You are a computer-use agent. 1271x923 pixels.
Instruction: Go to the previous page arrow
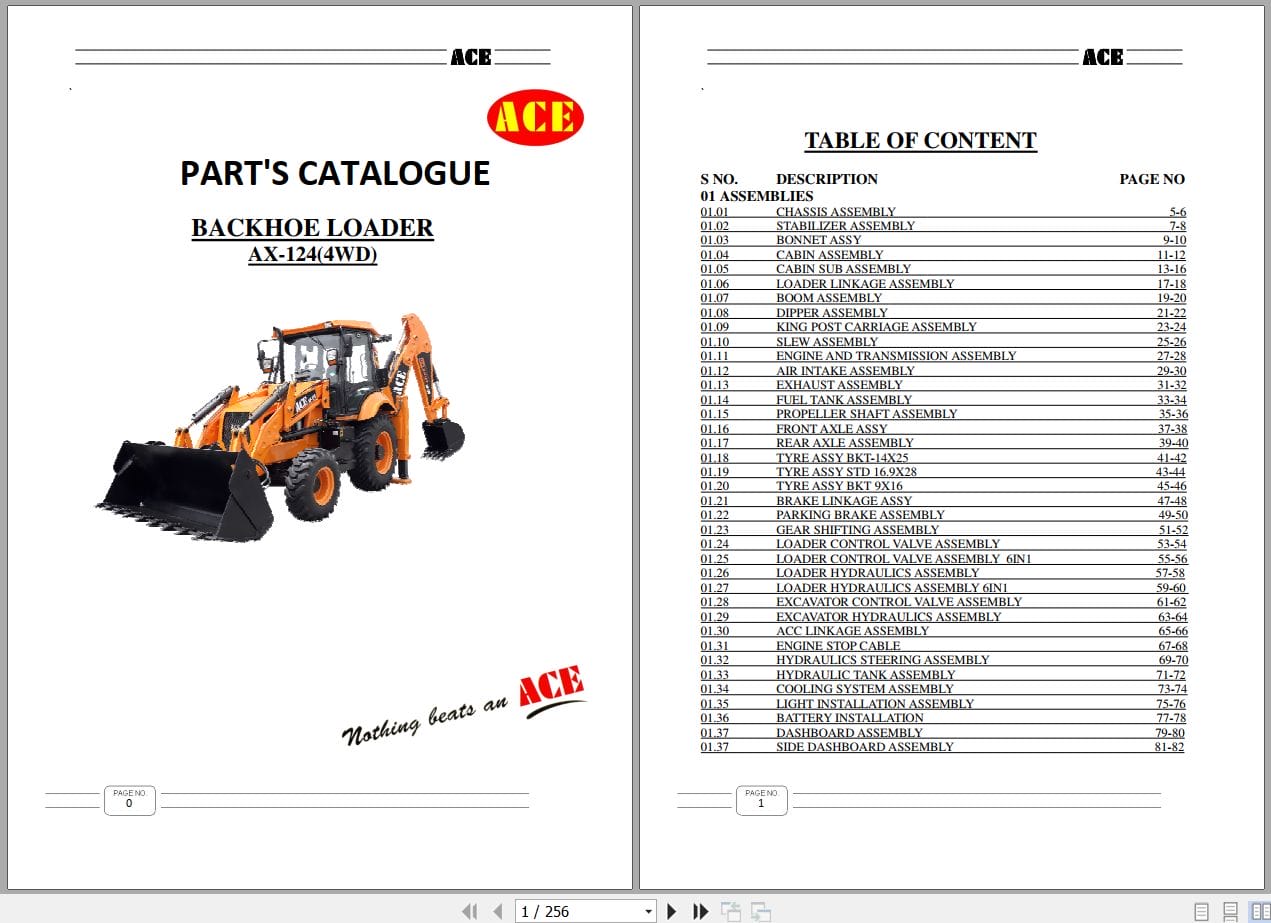point(497,911)
